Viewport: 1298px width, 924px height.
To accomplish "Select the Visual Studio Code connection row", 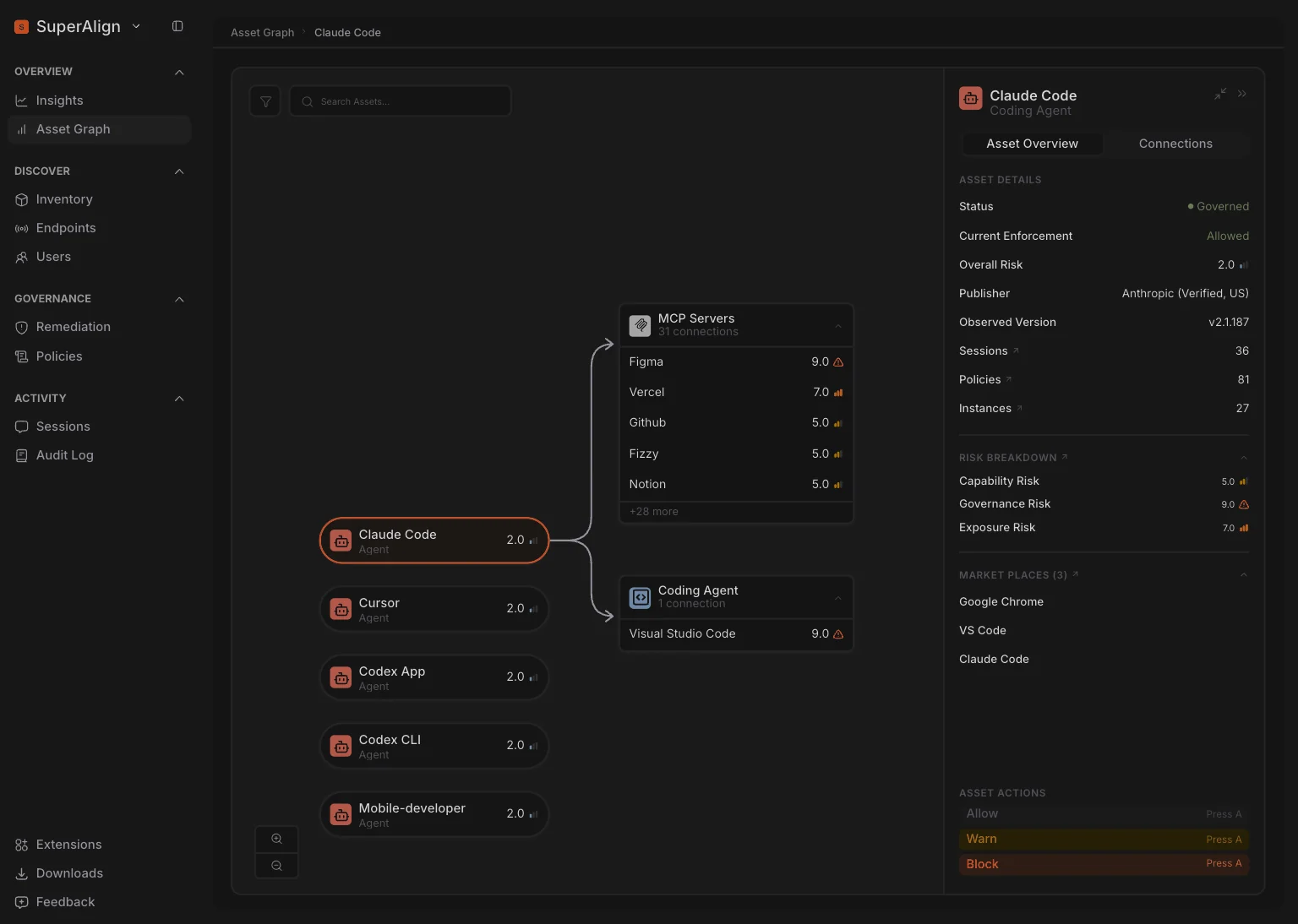I will [736, 633].
